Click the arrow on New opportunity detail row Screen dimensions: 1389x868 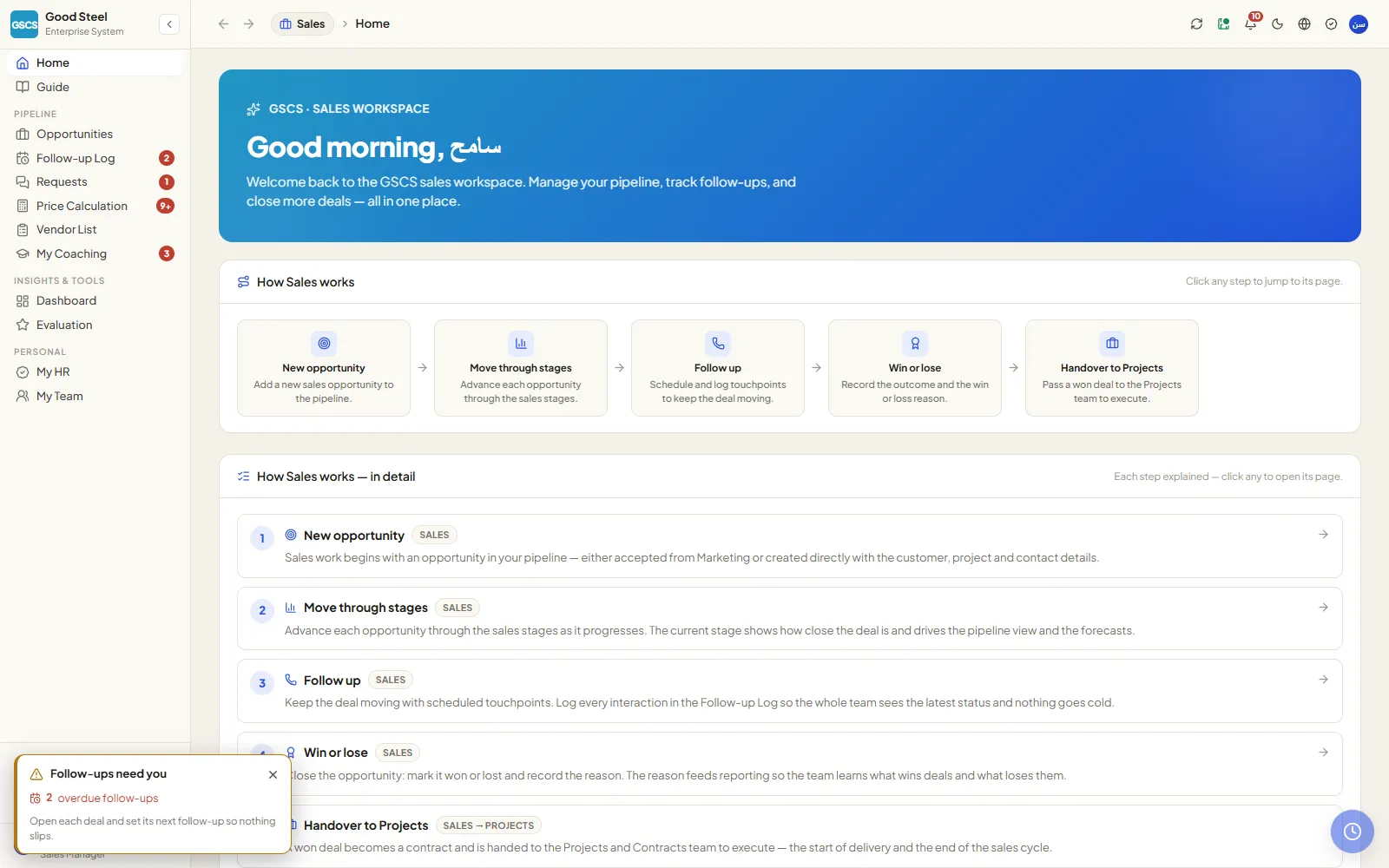[x=1323, y=535]
